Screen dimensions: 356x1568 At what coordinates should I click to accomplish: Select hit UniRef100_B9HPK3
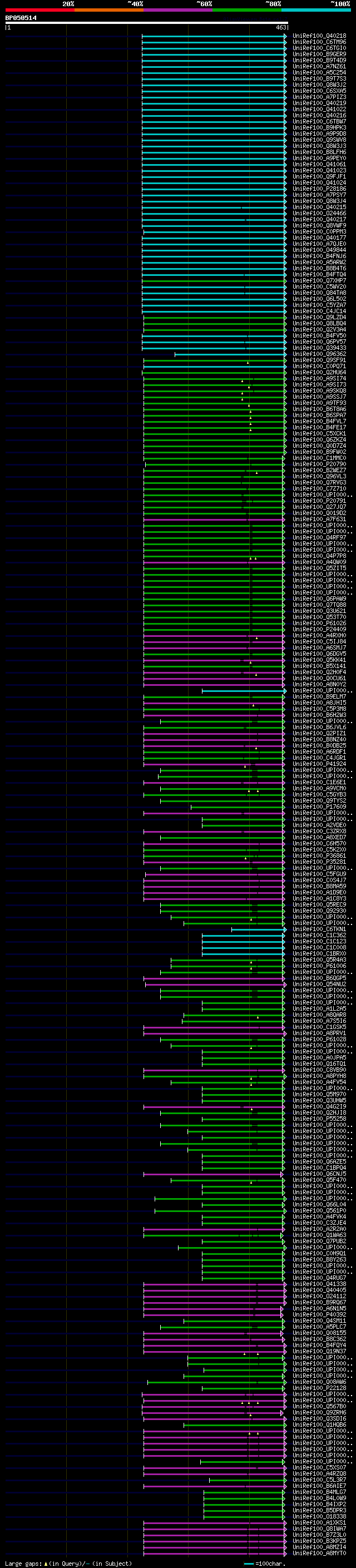319,127
